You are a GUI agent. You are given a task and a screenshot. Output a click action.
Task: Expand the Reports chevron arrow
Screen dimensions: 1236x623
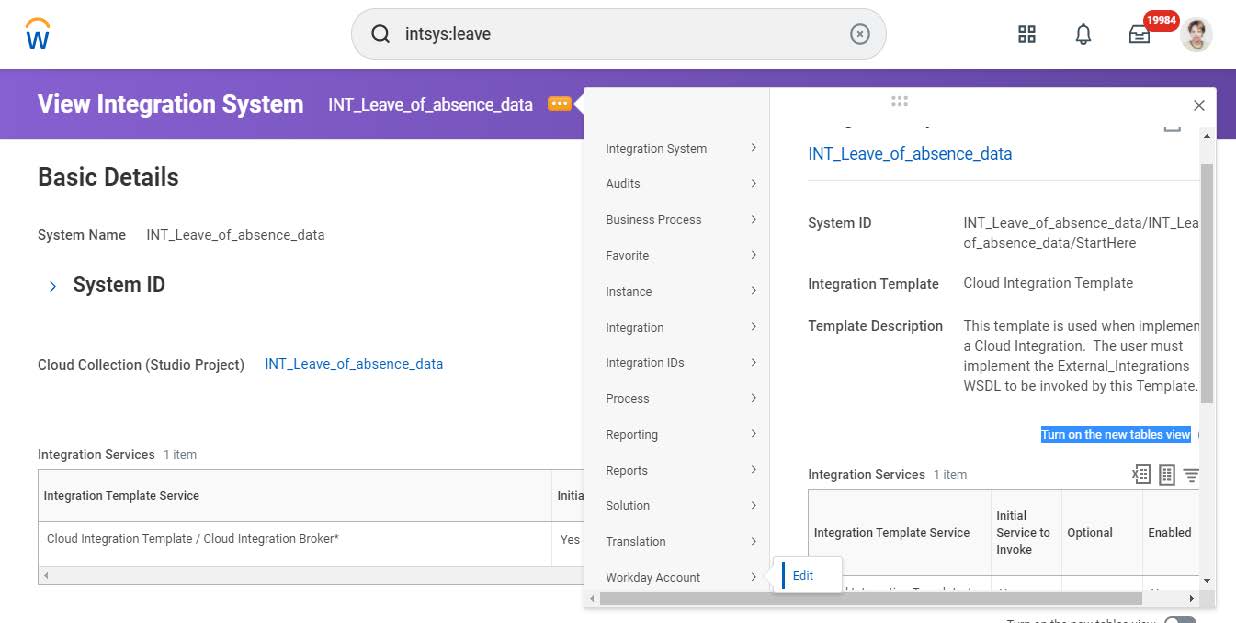coord(753,469)
